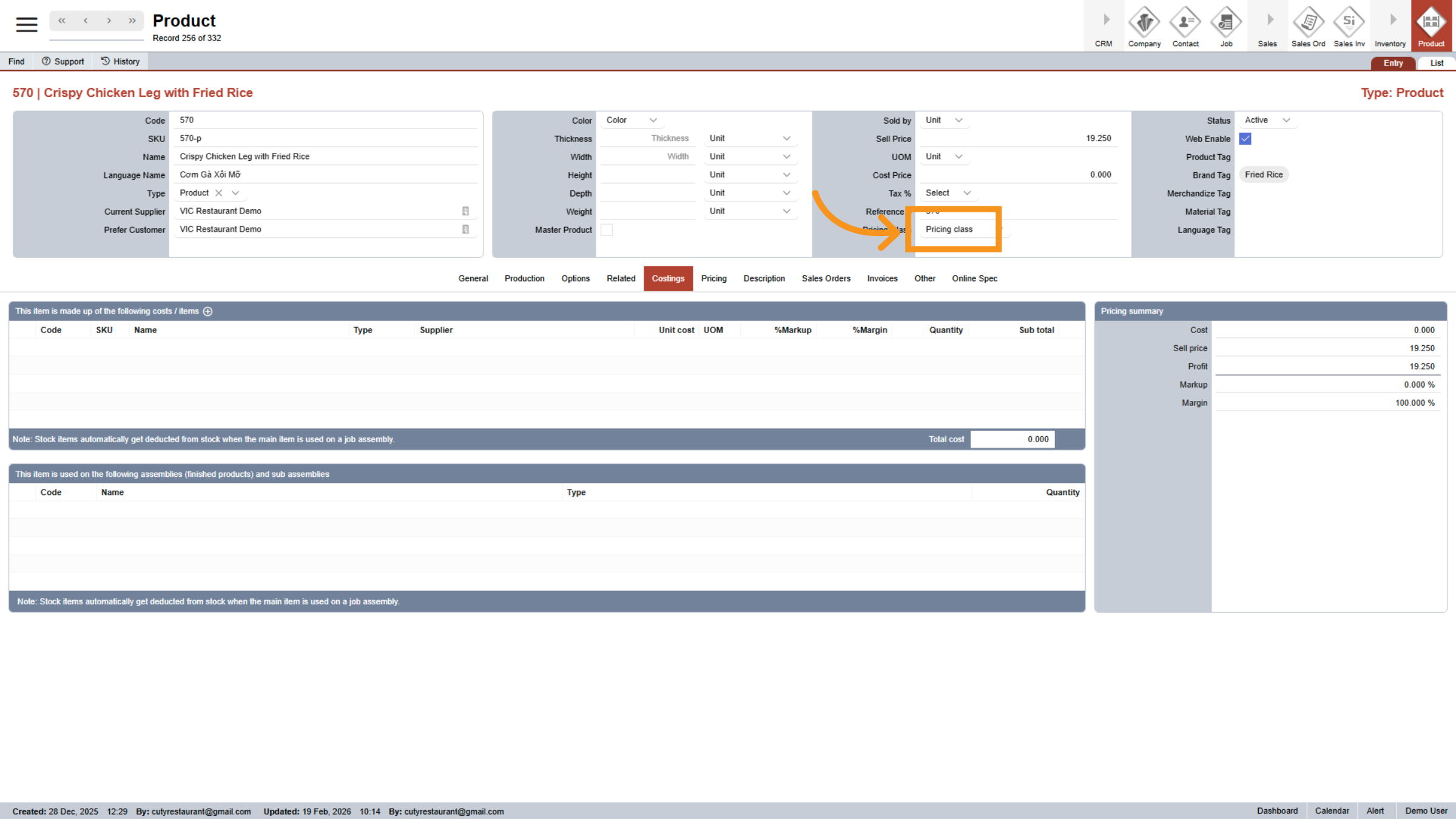This screenshot has height=819, width=1456.
Task: Open the Sold by Unit dropdown
Action: click(945, 120)
